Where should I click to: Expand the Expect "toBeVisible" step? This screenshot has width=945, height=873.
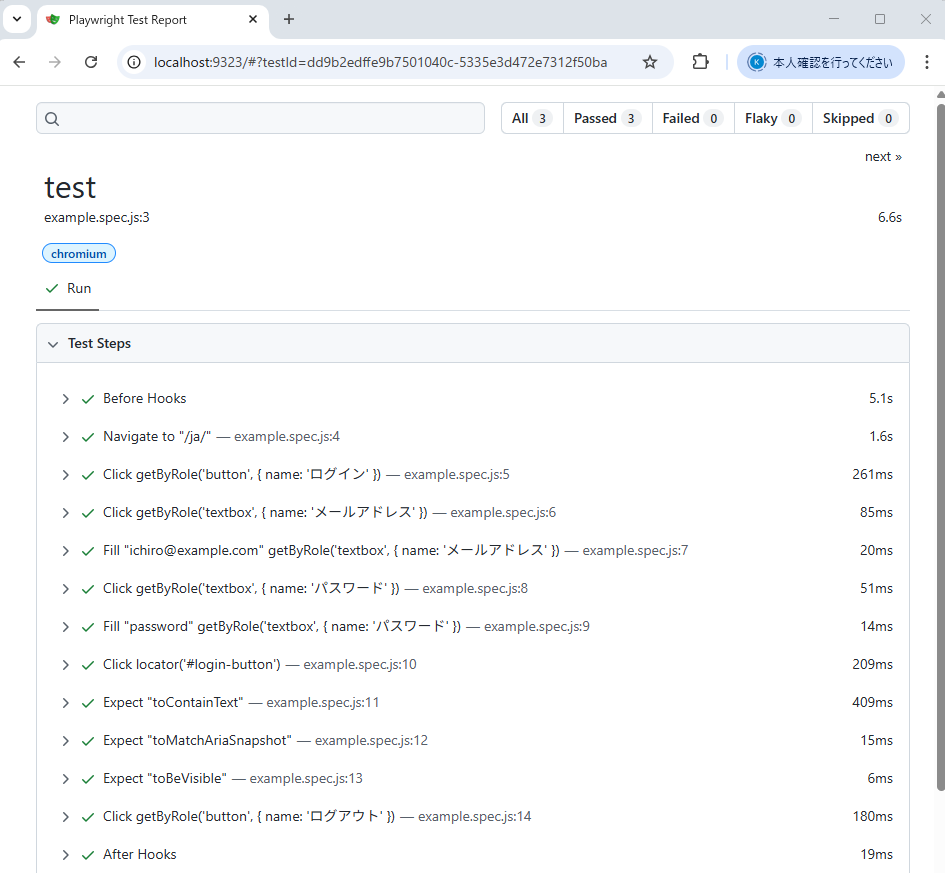coord(66,778)
